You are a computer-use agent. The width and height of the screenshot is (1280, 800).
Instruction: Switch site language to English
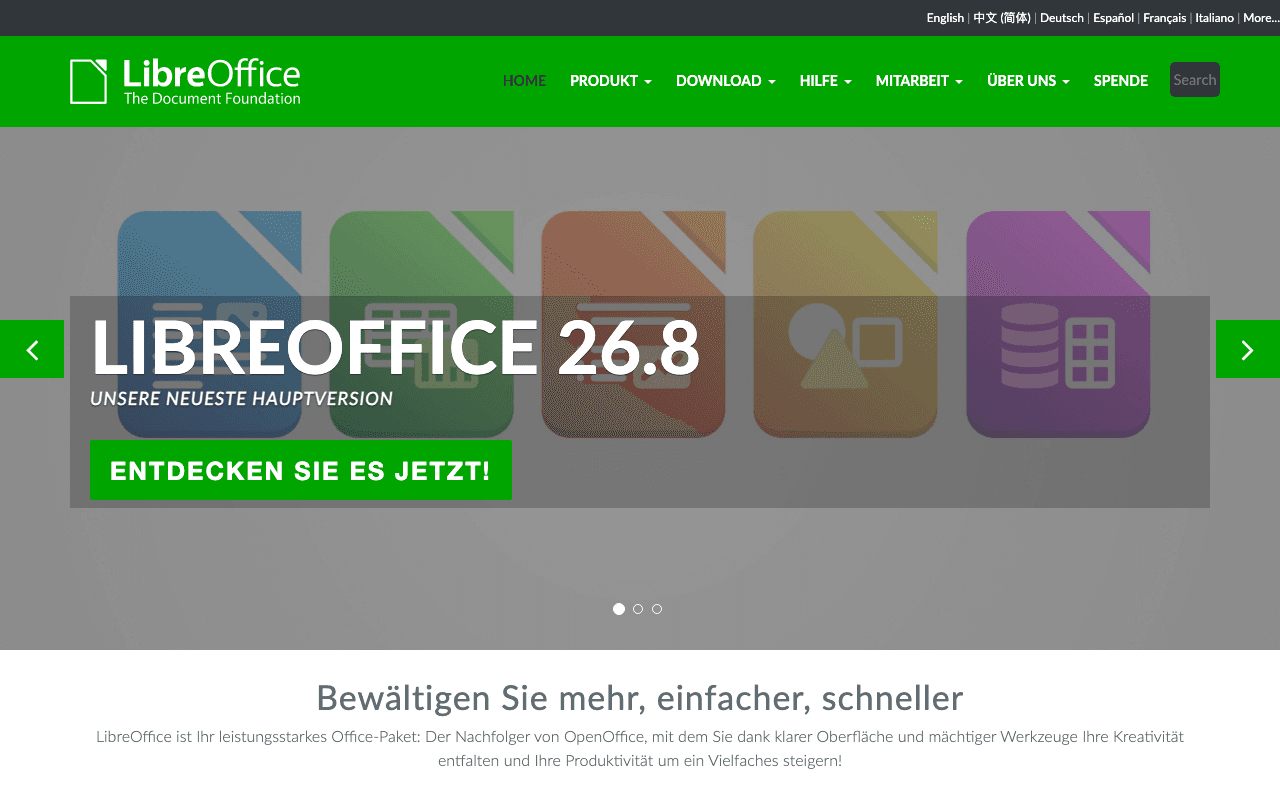point(945,18)
